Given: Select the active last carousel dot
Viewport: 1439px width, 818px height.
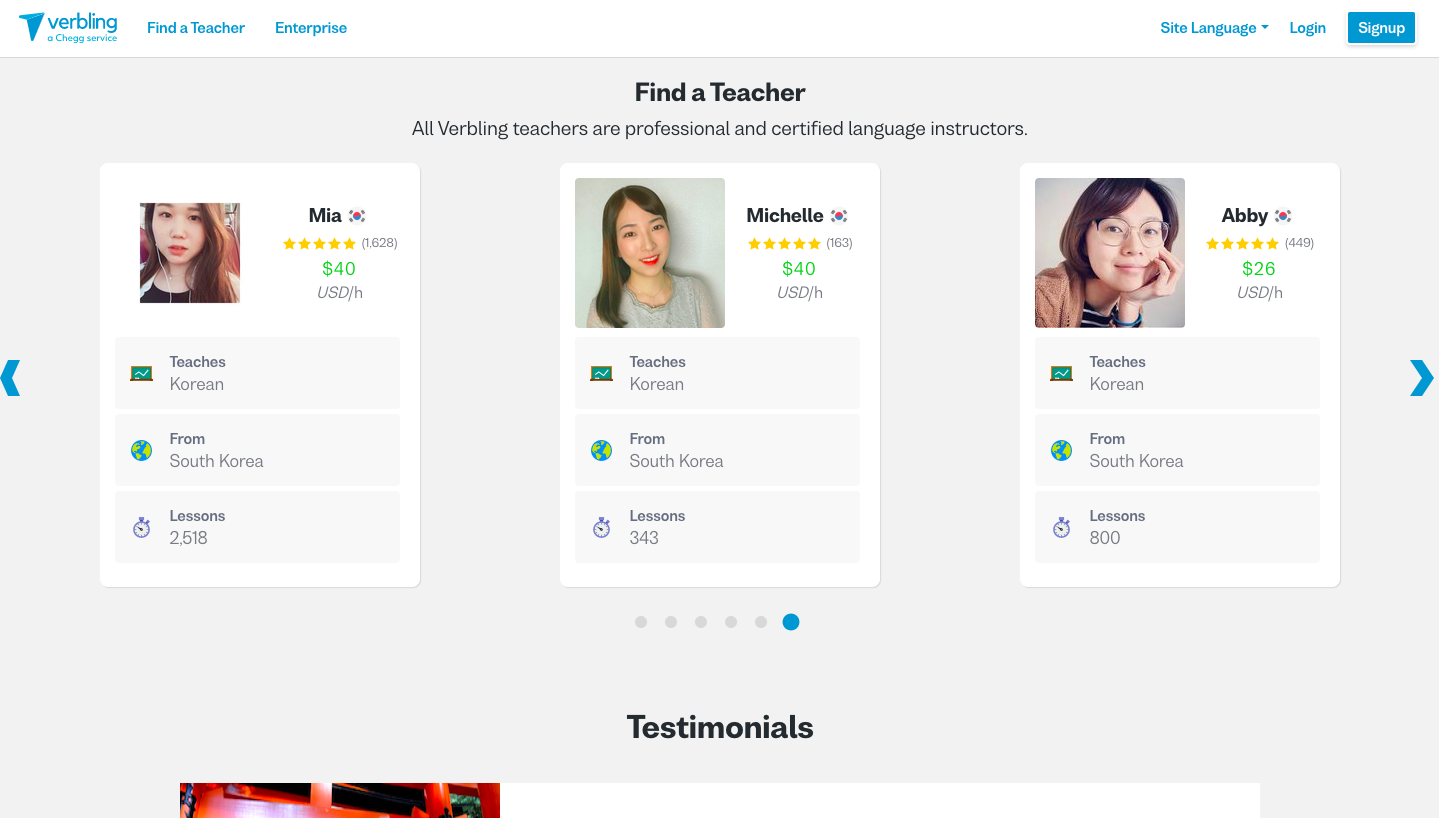Looking at the screenshot, I should point(791,622).
